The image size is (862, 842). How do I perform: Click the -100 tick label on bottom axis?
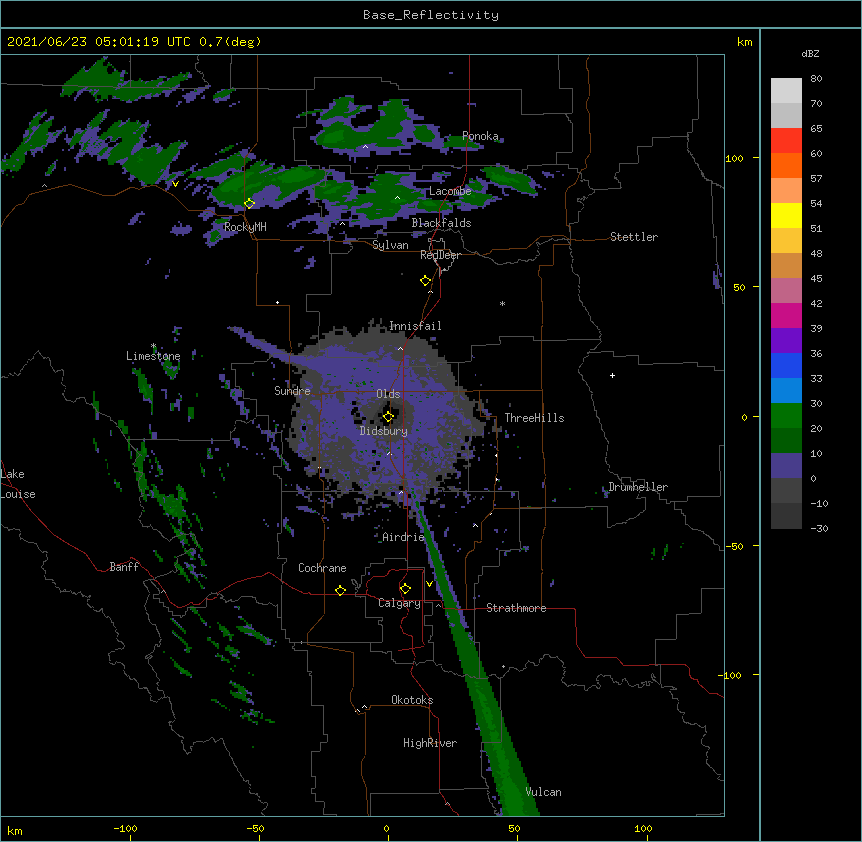[125, 828]
